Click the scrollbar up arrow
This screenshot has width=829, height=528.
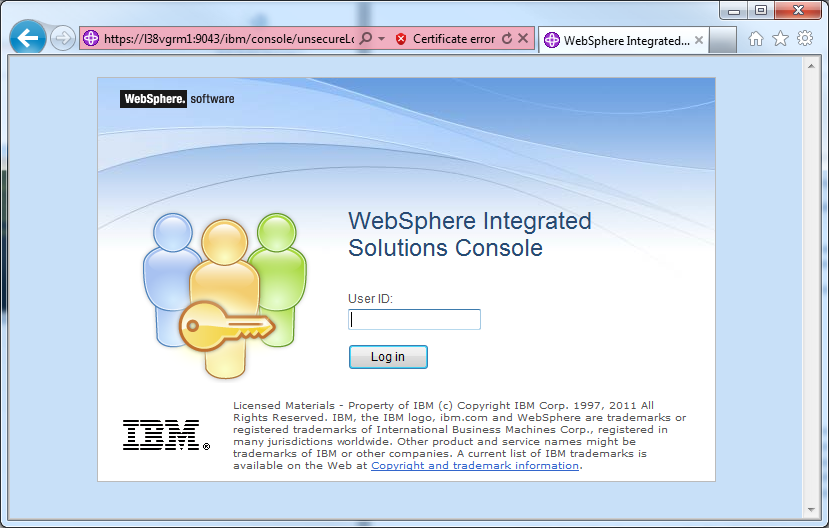point(811,66)
